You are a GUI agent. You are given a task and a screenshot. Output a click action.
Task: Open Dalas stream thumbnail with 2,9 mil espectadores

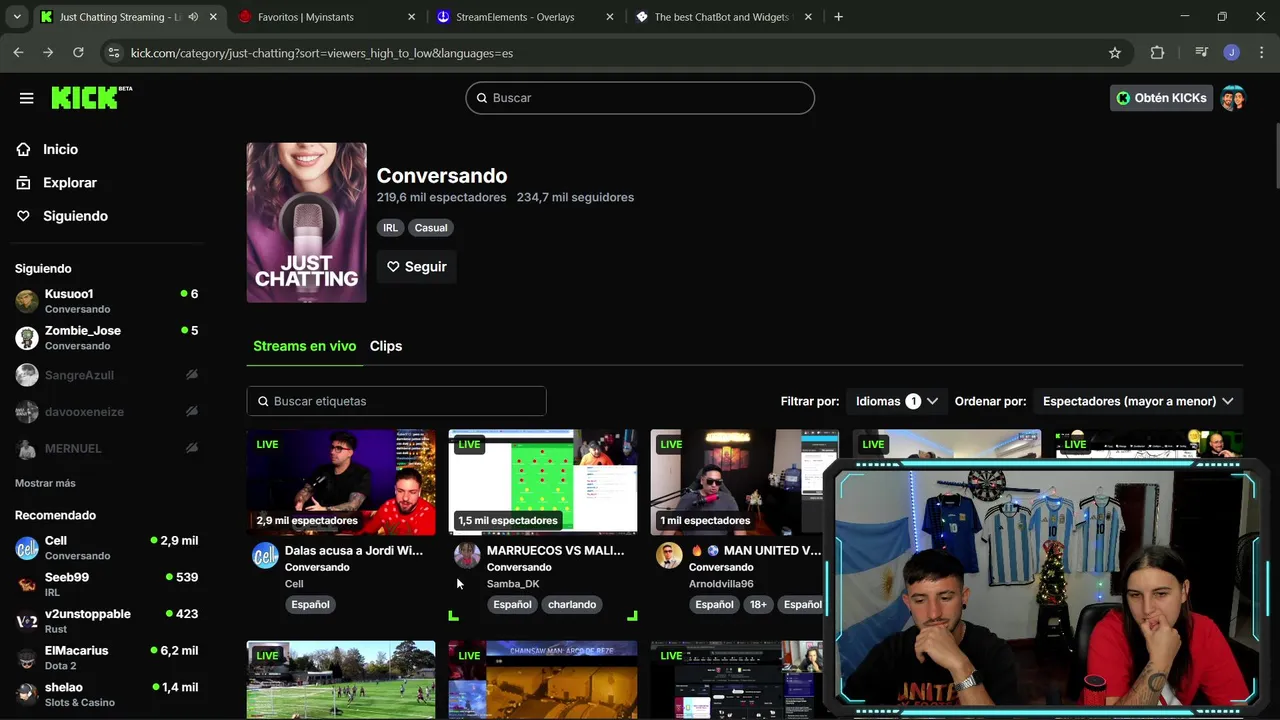click(x=341, y=483)
